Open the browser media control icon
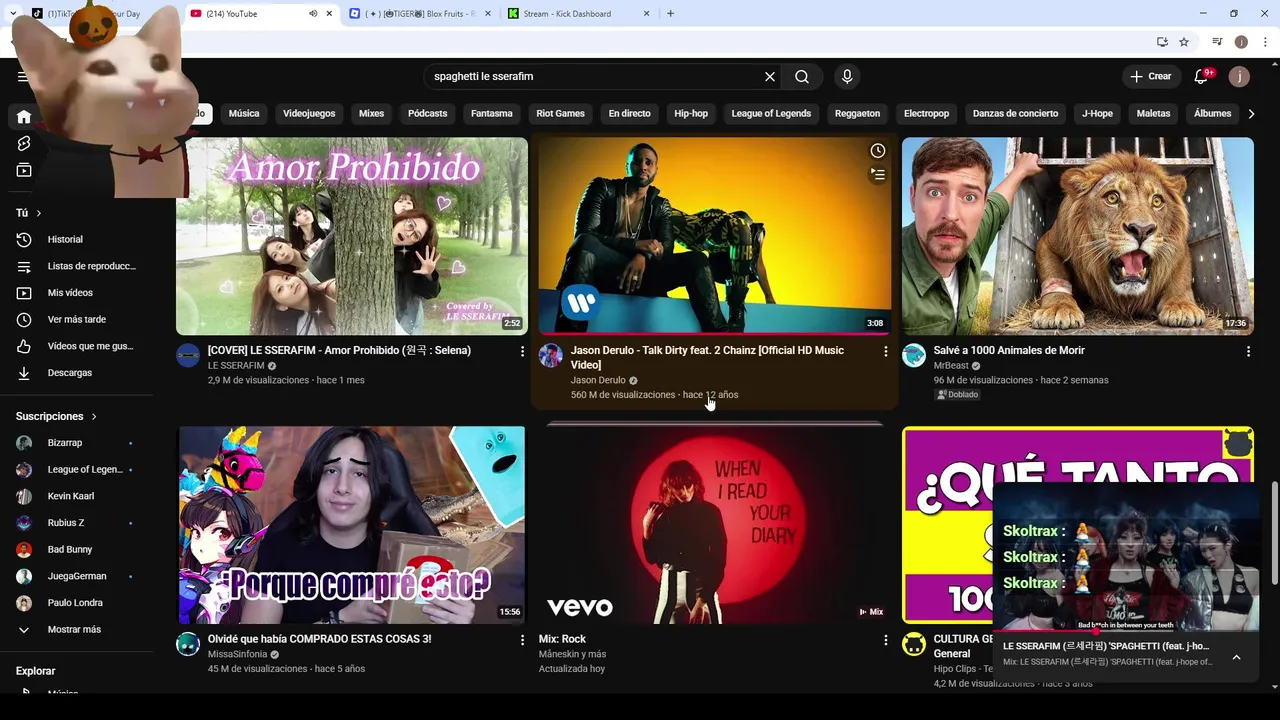The width and height of the screenshot is (1280, 720). pos(1217,42)
